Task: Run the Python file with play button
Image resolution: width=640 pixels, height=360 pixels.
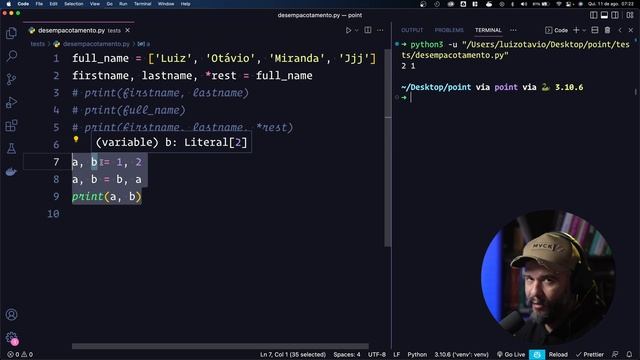Action: 348,30
